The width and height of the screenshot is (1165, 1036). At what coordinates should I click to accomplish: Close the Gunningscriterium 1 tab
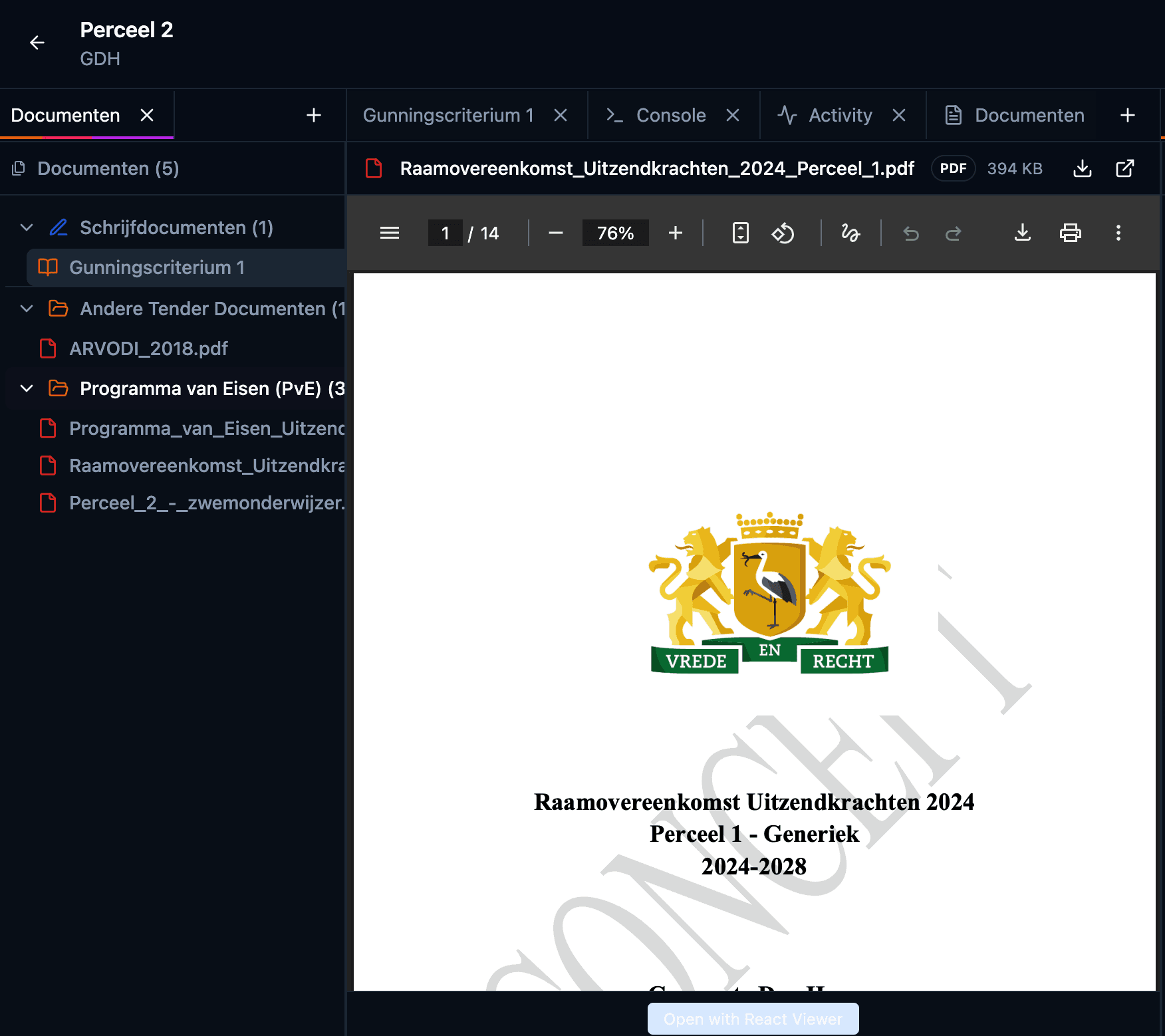[x=561, y=115]
